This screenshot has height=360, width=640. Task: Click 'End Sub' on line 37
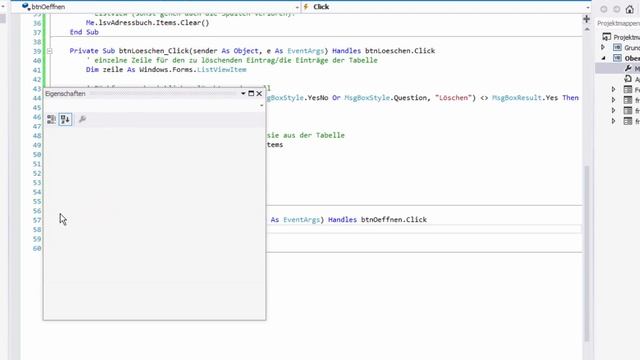pos(84,32)
